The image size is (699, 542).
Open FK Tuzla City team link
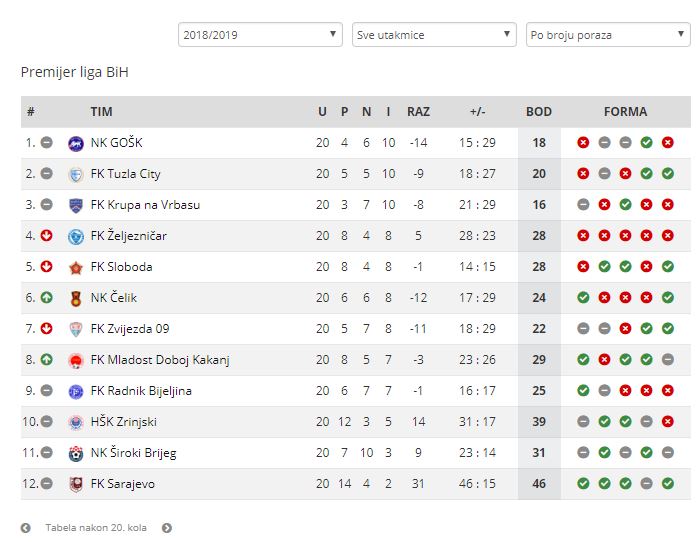click(x=125, y=174)
